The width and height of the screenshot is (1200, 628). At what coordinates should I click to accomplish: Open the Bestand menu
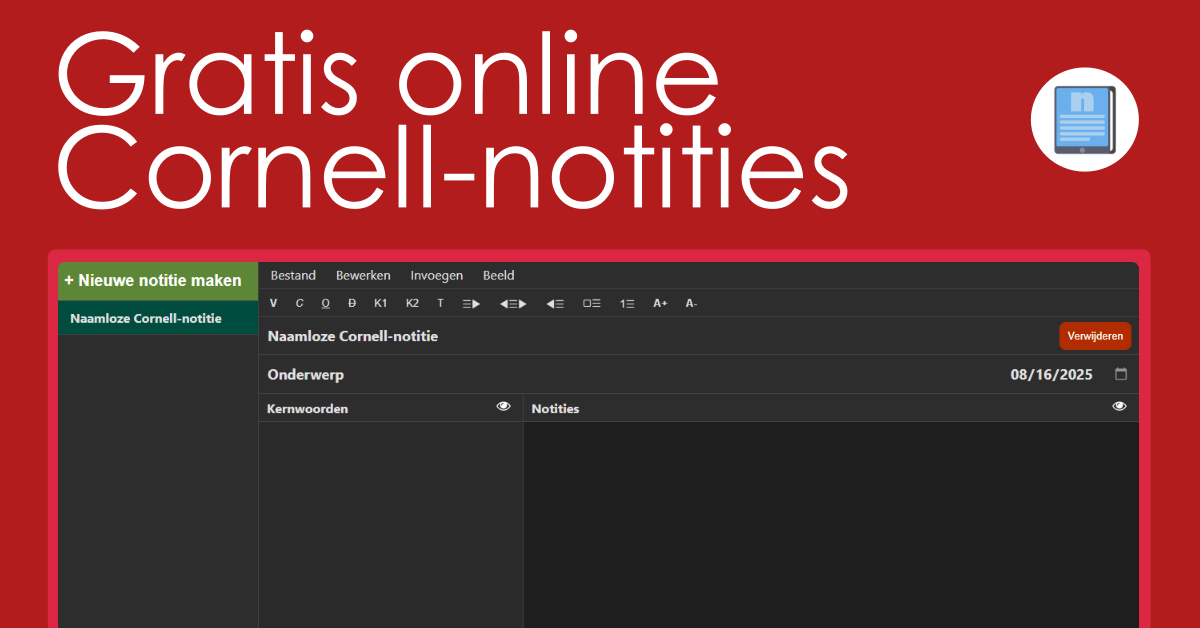(293, 275)
